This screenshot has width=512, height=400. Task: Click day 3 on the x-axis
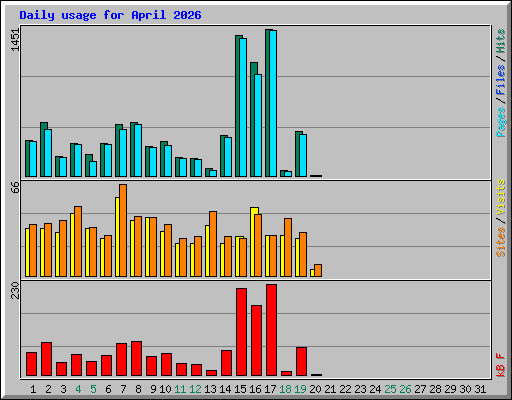click(x=63, y=389)
